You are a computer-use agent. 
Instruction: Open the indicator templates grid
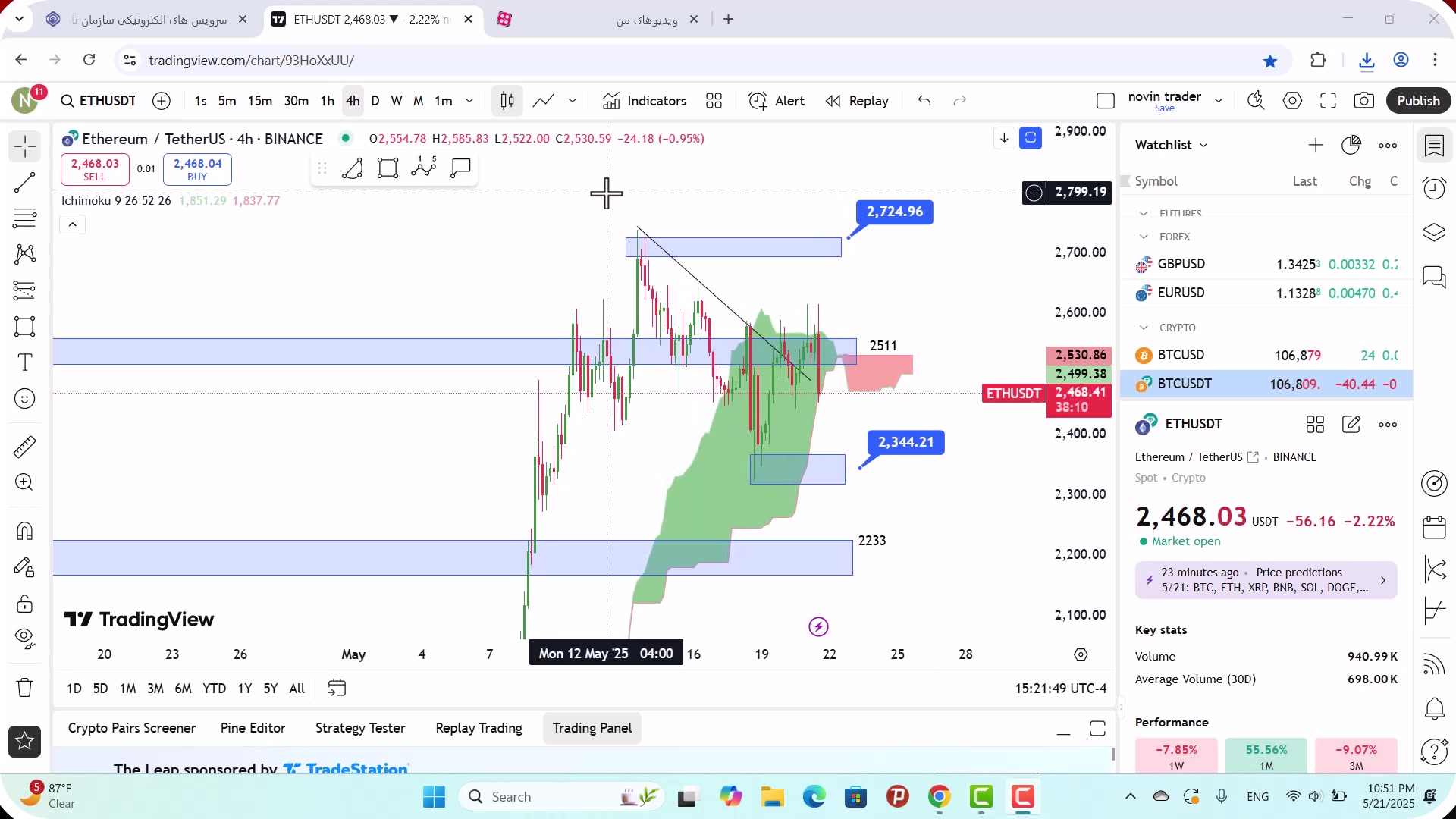pos(714,101)
